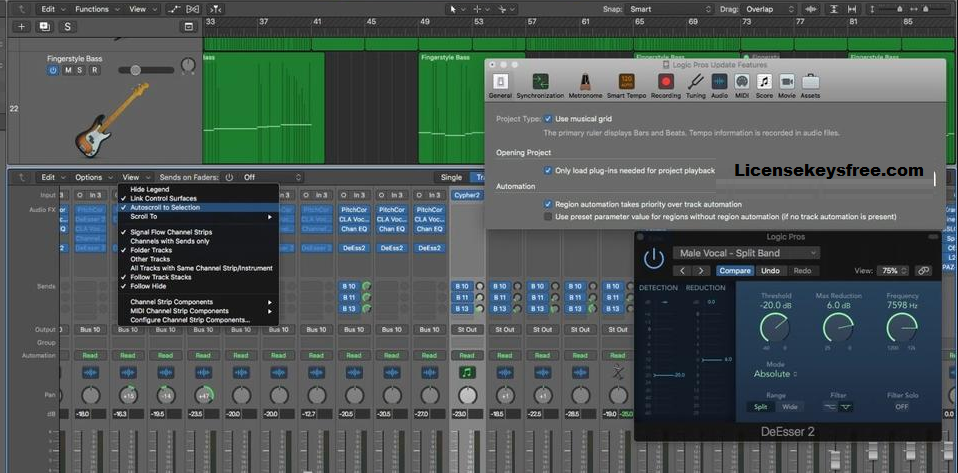Viewport: 958px width, 473px height.
Task: Select Split range in DeEsser 2
Action: click(760, 406)
